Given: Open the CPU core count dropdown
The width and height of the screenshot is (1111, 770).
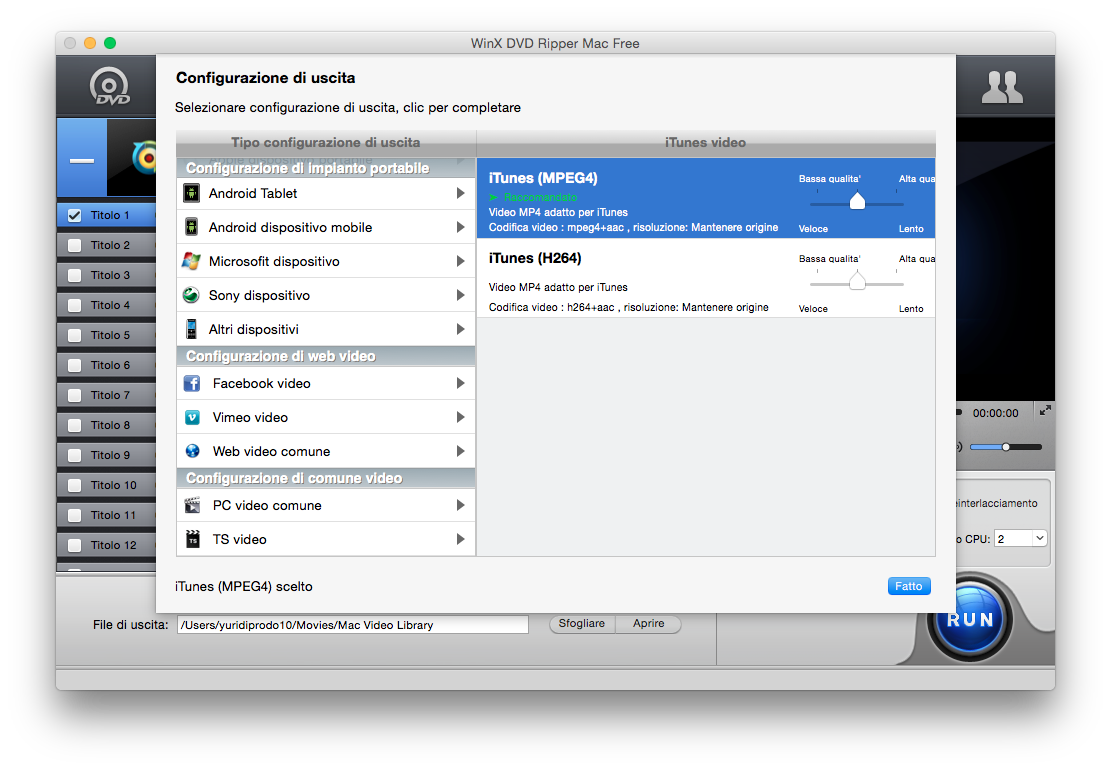Looking at the screenshot, I should pos(1020,538).
